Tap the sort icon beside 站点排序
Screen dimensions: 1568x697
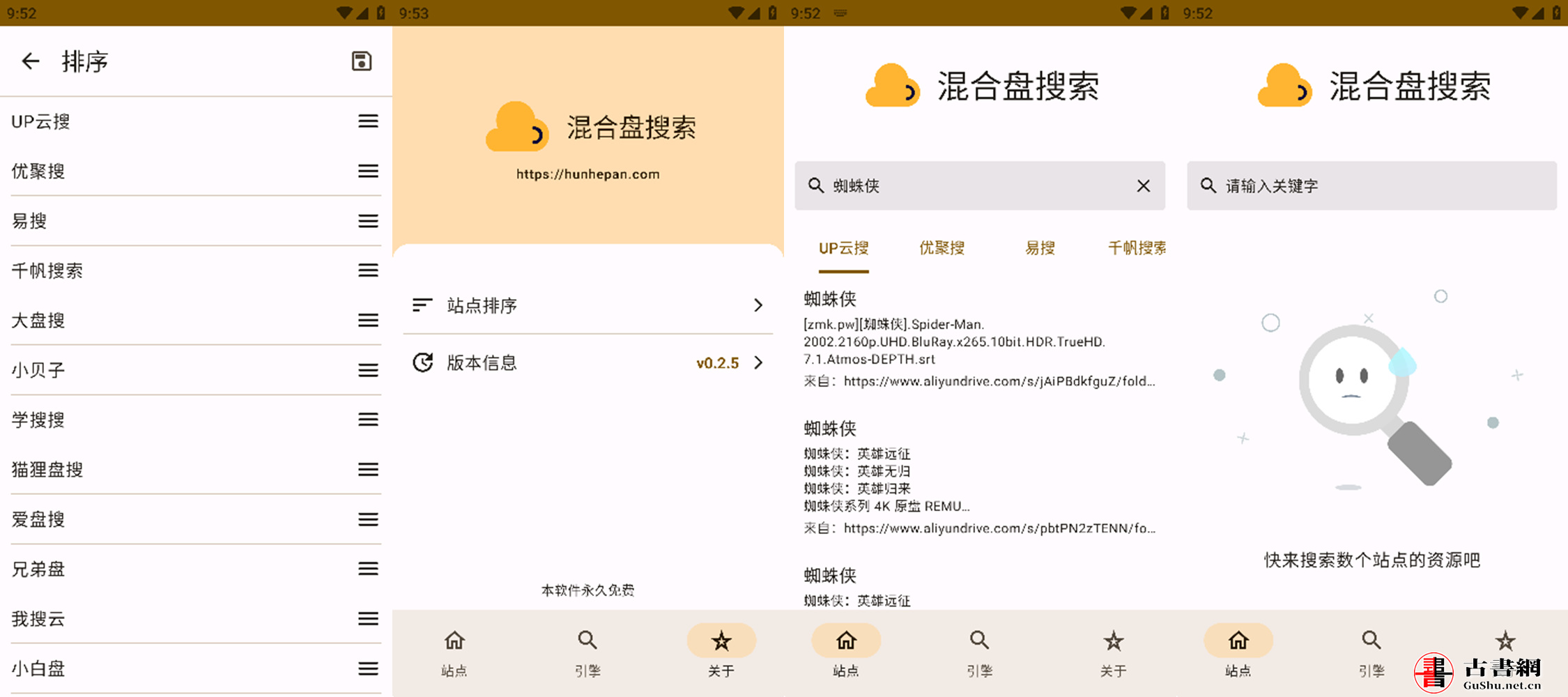[x=422, y=305]
